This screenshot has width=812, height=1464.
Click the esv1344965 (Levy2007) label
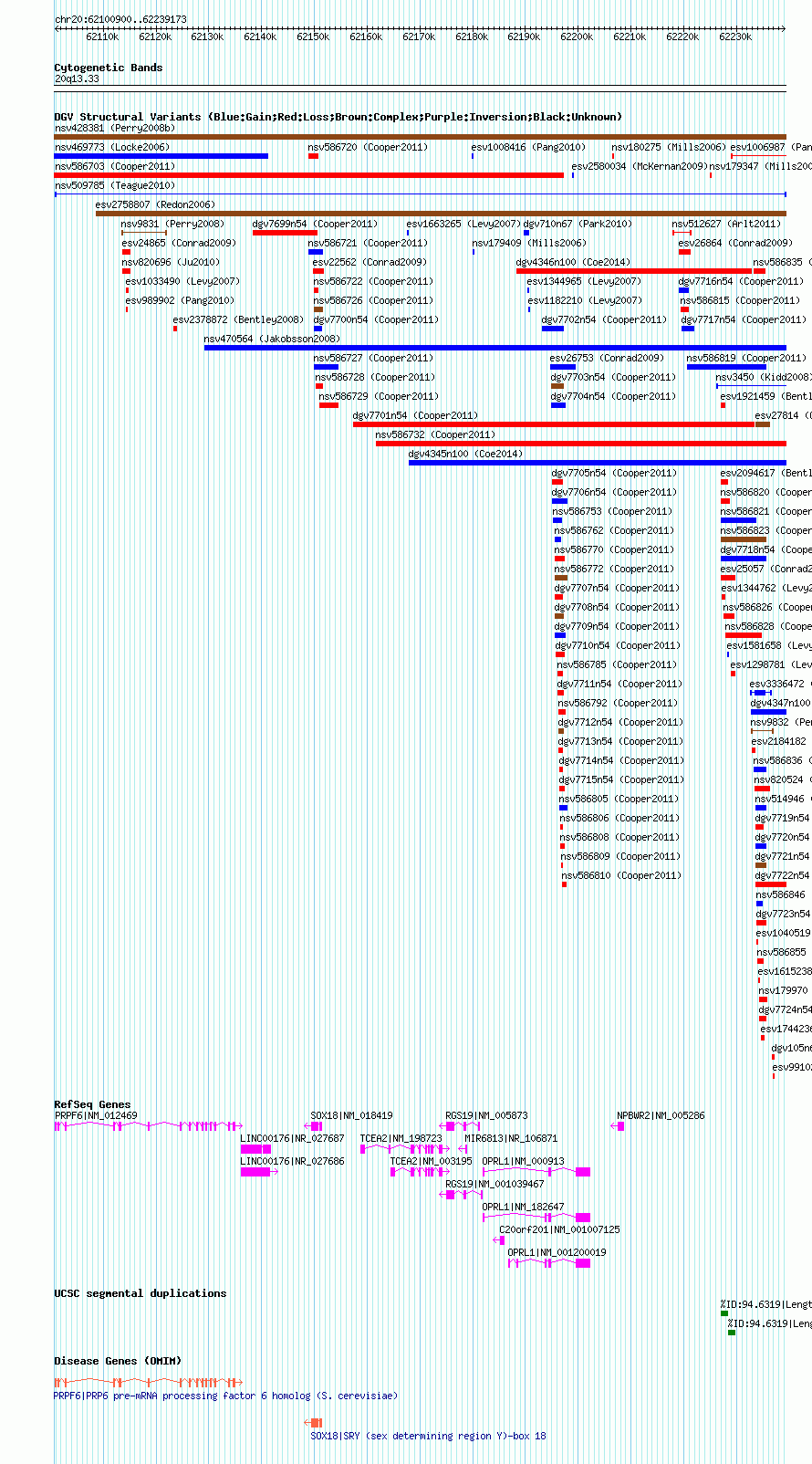pyautogui.click(x=584, y=281)
